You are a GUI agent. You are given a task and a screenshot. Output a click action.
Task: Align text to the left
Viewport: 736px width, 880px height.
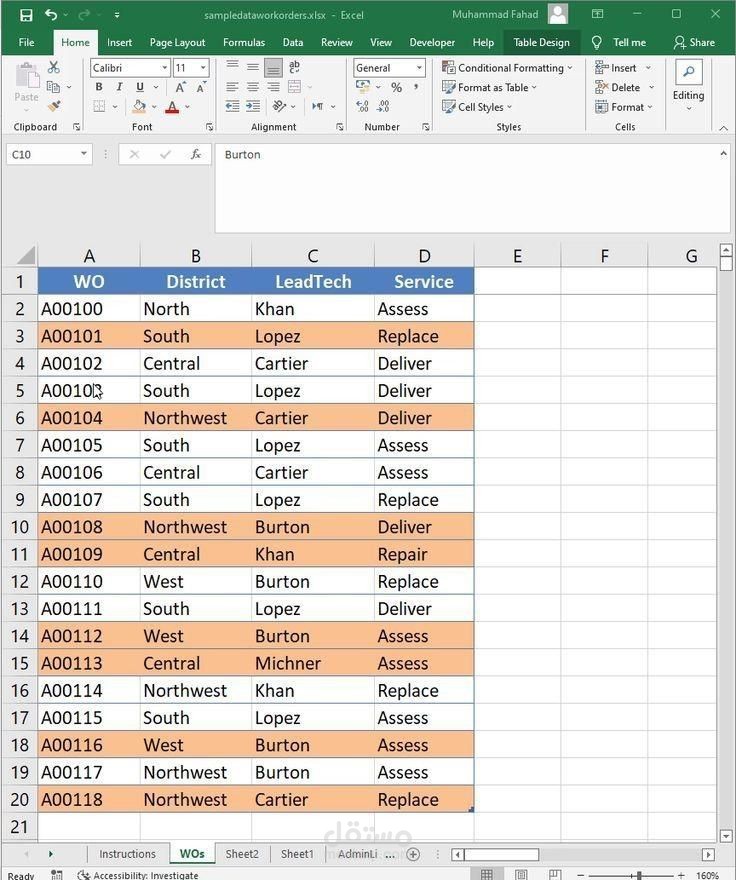232,87
